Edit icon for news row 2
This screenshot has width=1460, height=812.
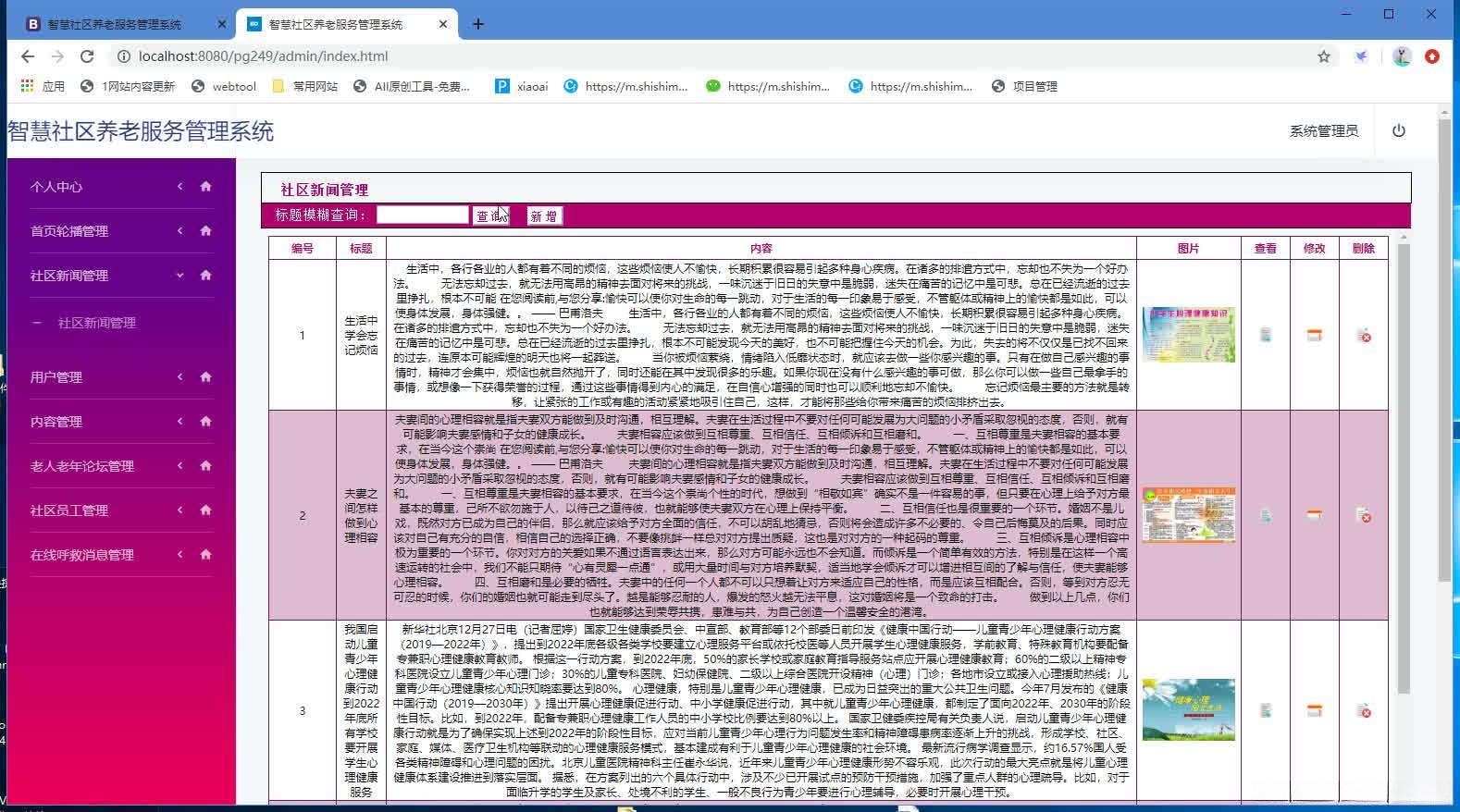(x=1314, y=515)
